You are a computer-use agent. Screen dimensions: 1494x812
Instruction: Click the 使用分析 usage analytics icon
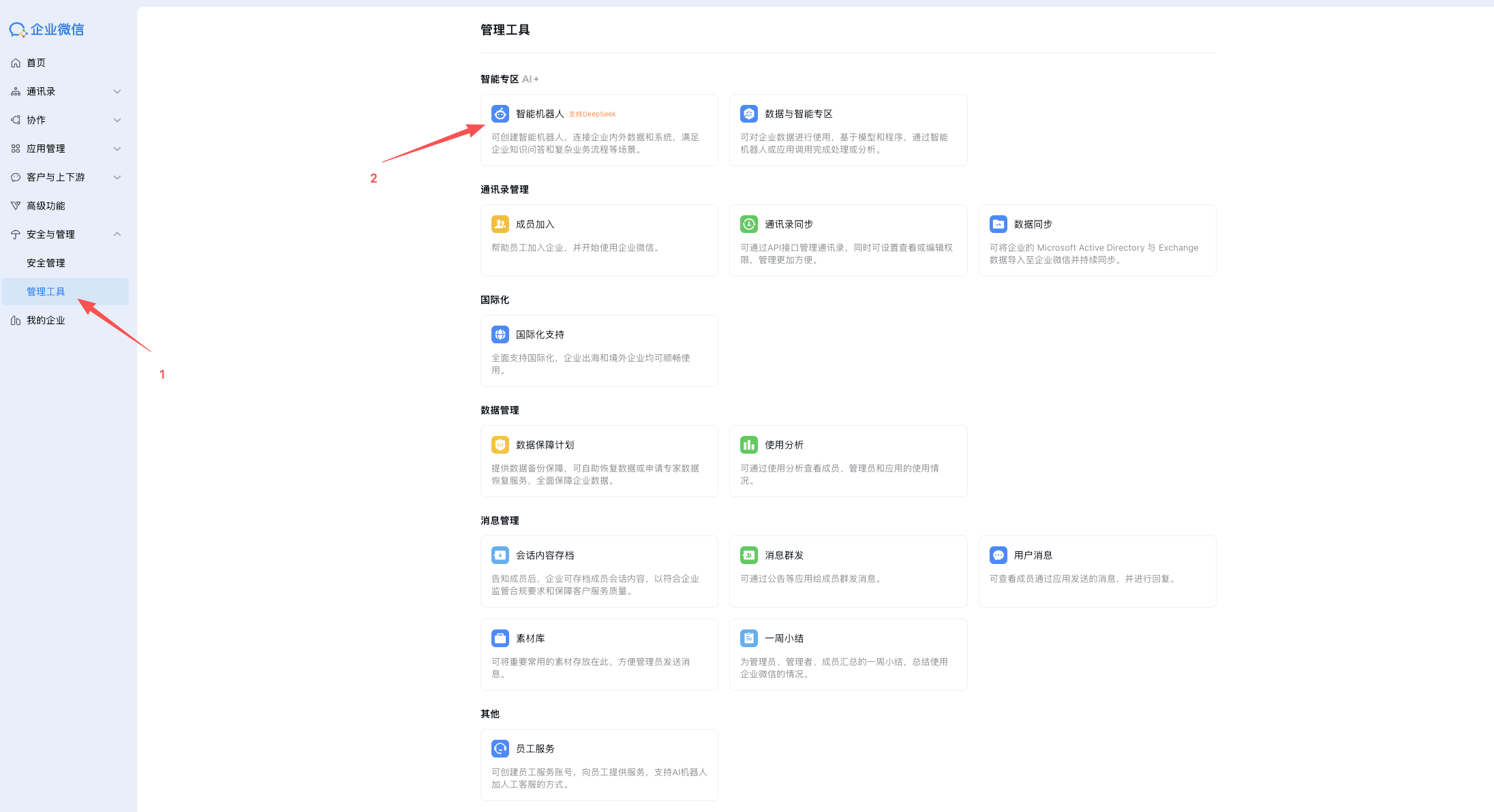click(x=748, y=444)
